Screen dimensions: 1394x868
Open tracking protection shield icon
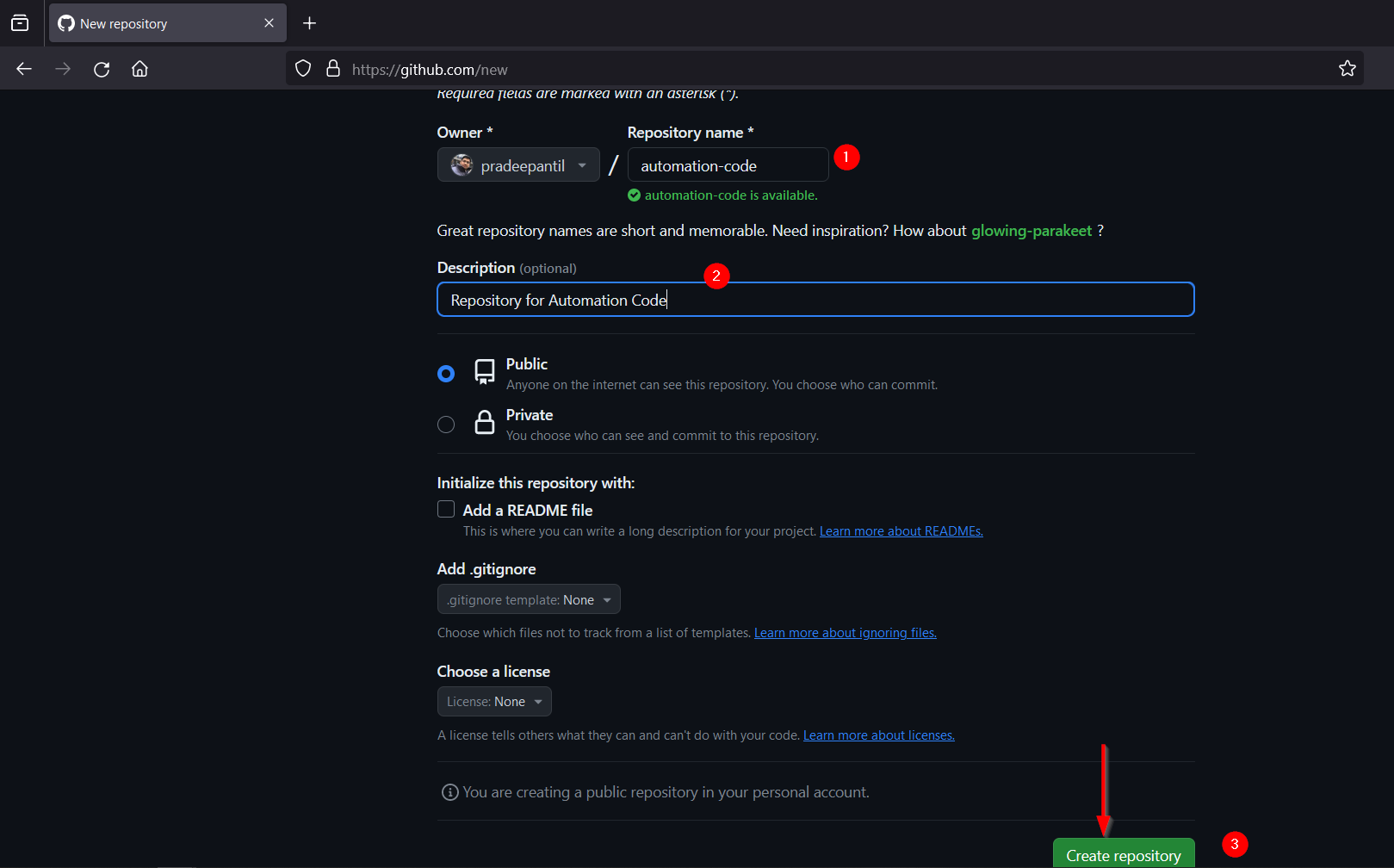[x=303, y=69]
